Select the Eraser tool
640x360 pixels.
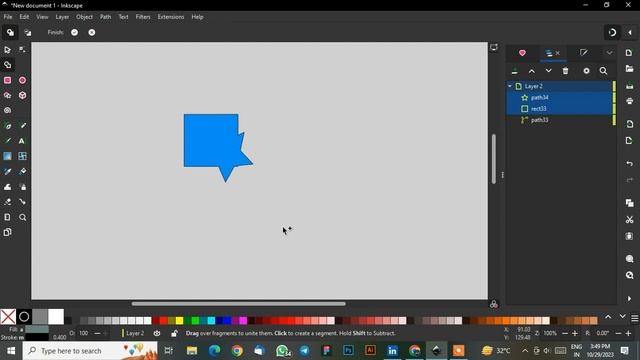coord(7,202)
